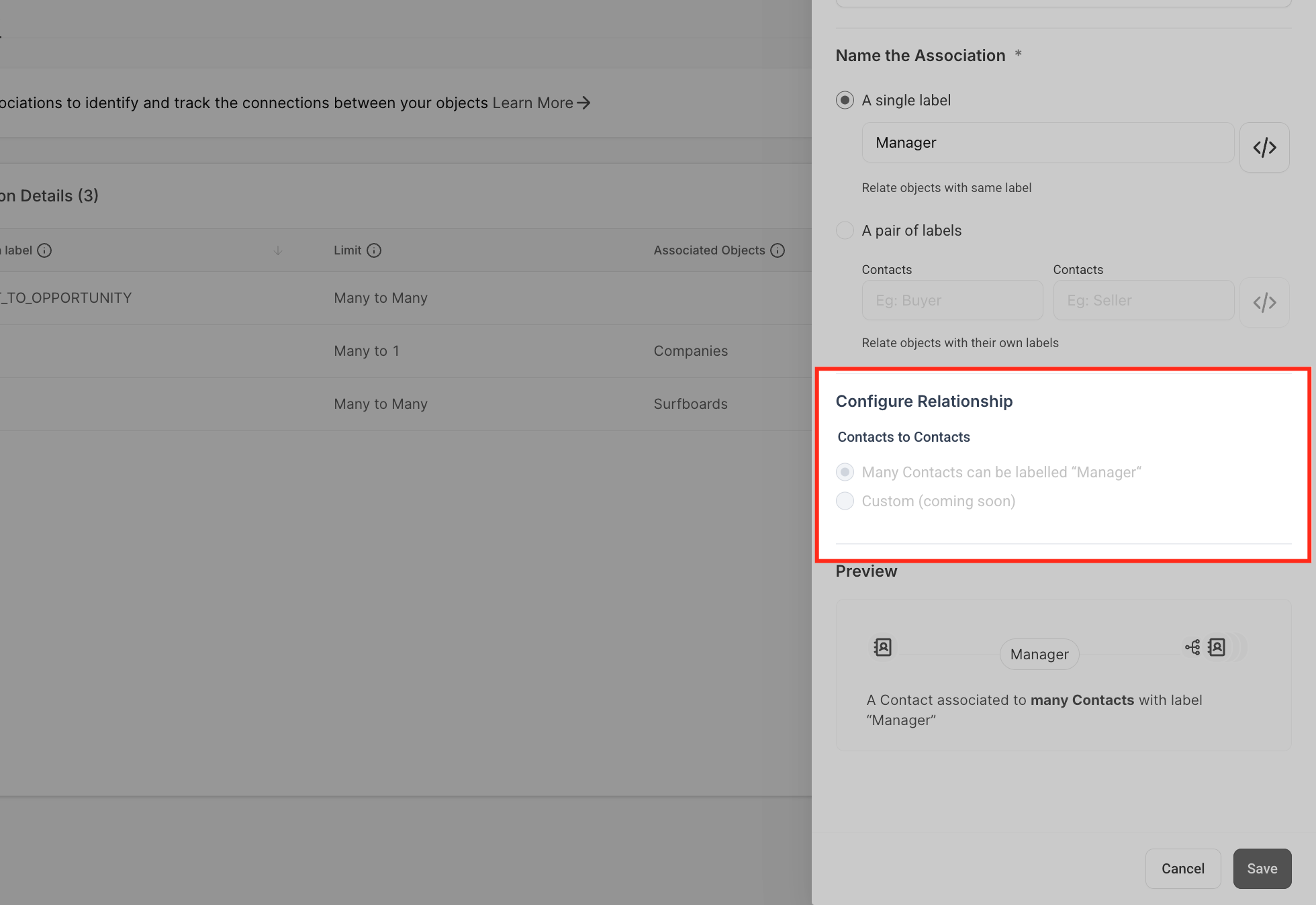
Task: Choose 'Custom (coming soon)' radio option
Action: (x=845, y=501)
